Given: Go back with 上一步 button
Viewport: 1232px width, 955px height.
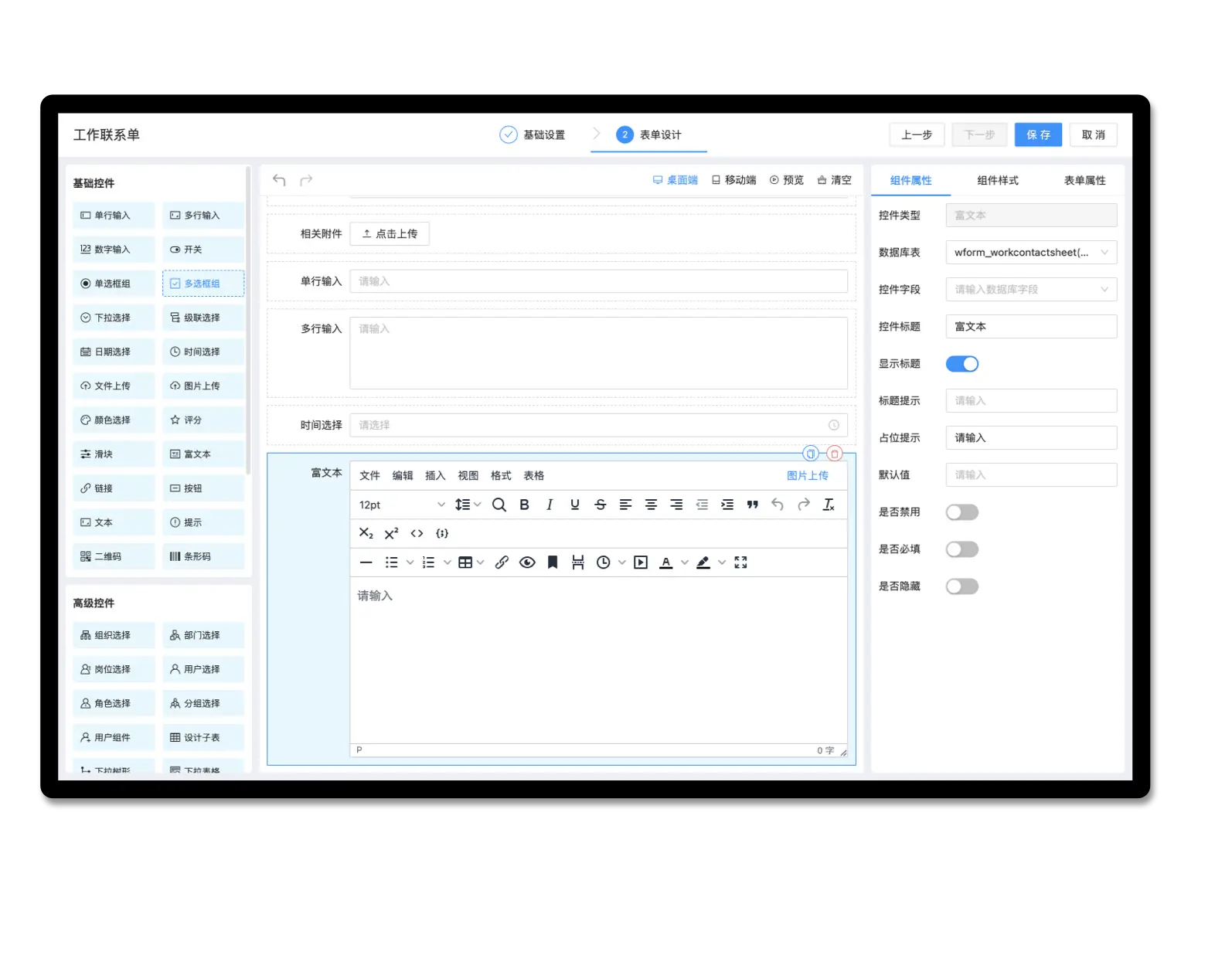Looking at the screenshot, I should coord(917,134).
